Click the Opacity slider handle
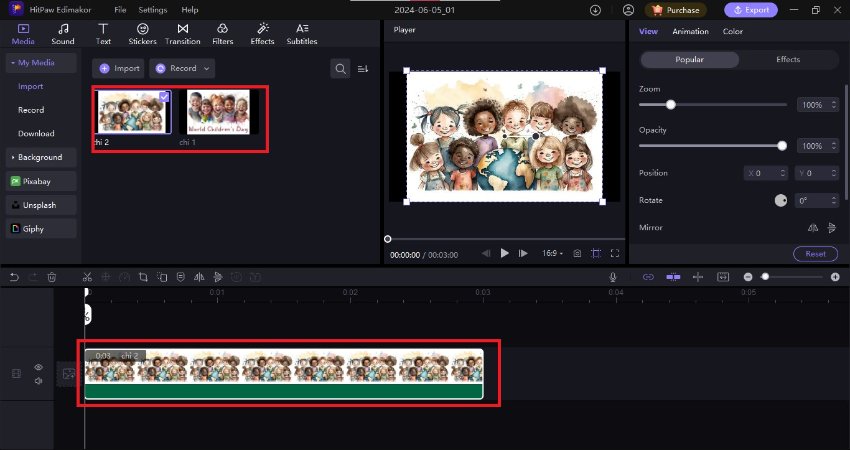 click(782, 146)
